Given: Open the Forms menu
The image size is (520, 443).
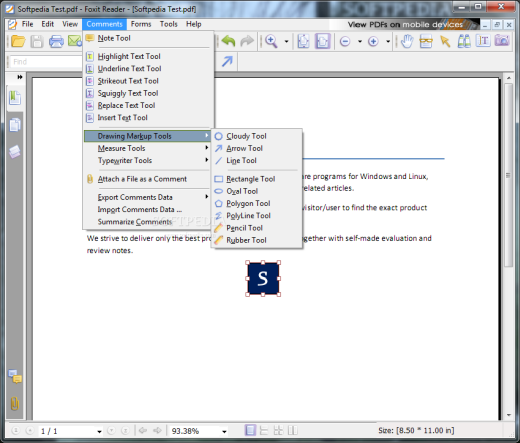Looking at the screenshot, I should click(141, 24).
